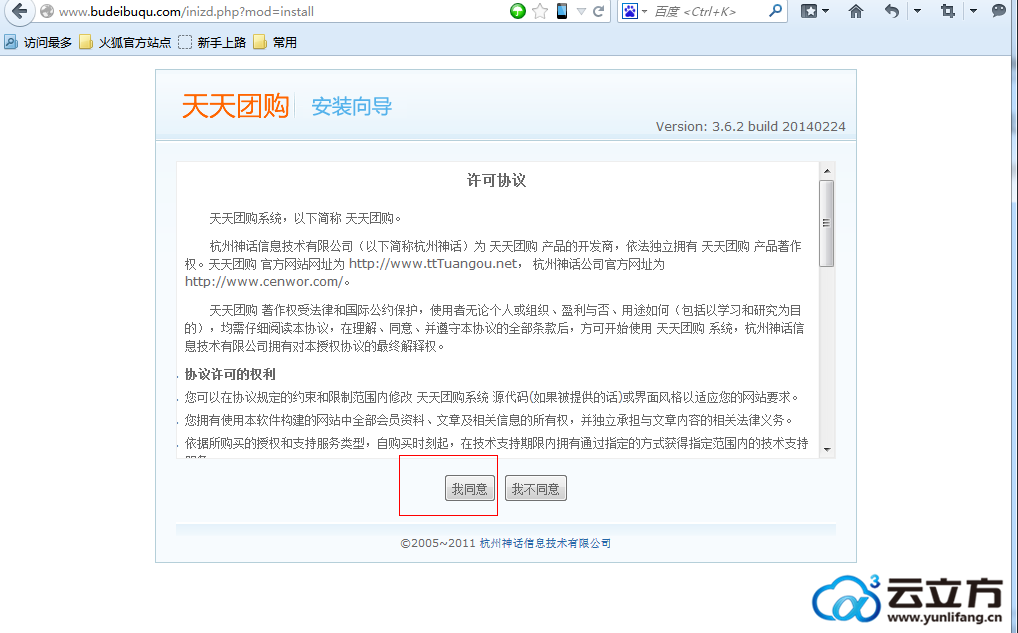
Task: Click the http://www.ttTuangou.net URL text
Action: pos(433,264)
